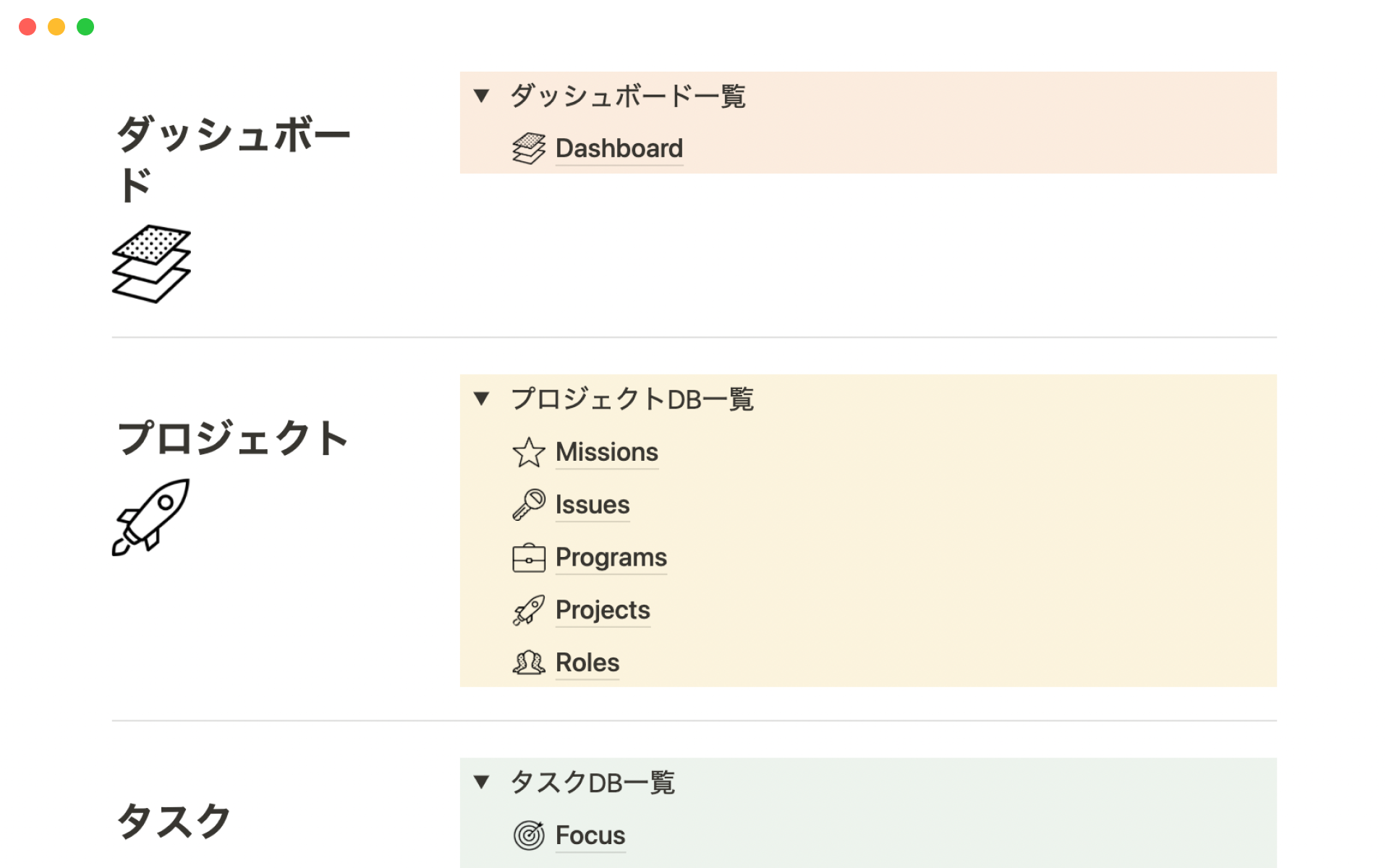Click the briefcase icon beside Programs
Screen dimensions: 1389x868
click(529, 558)
